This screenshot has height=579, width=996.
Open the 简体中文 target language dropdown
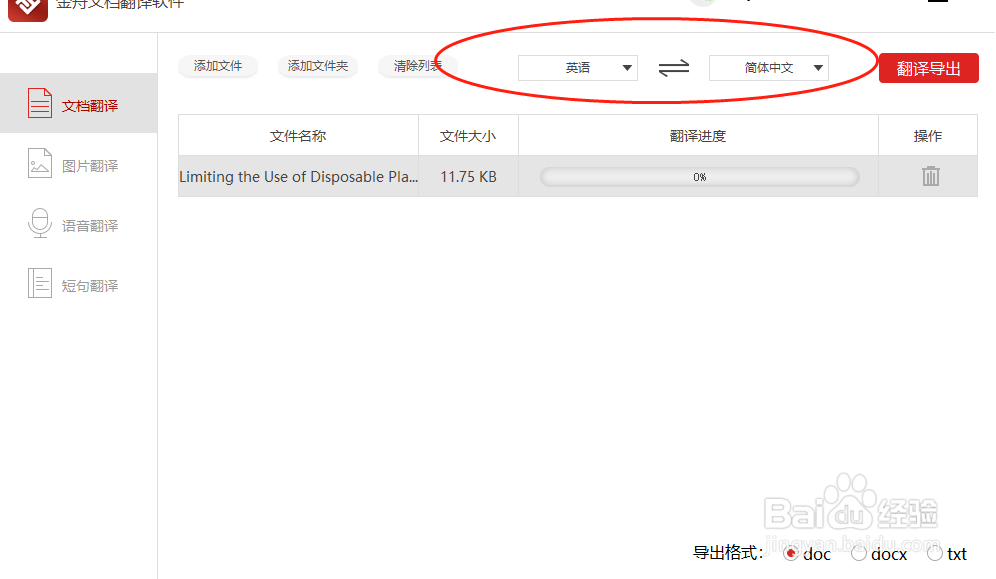pyautogui.click(x=767, y=67)
